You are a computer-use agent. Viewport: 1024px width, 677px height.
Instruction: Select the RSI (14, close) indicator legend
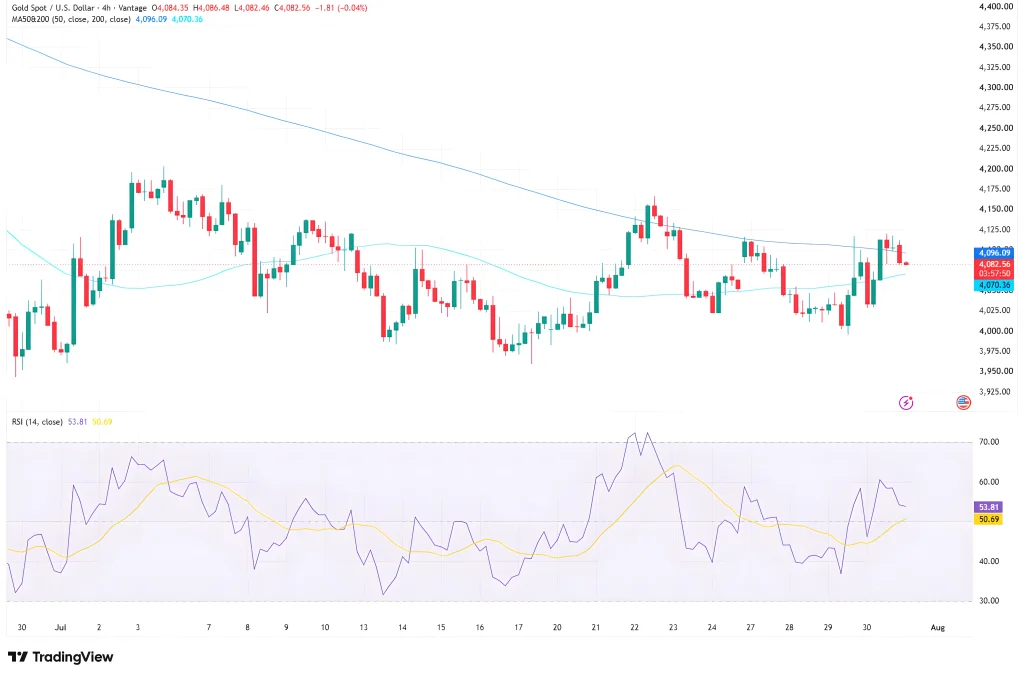pyautogui.click(x=37, y=422)
